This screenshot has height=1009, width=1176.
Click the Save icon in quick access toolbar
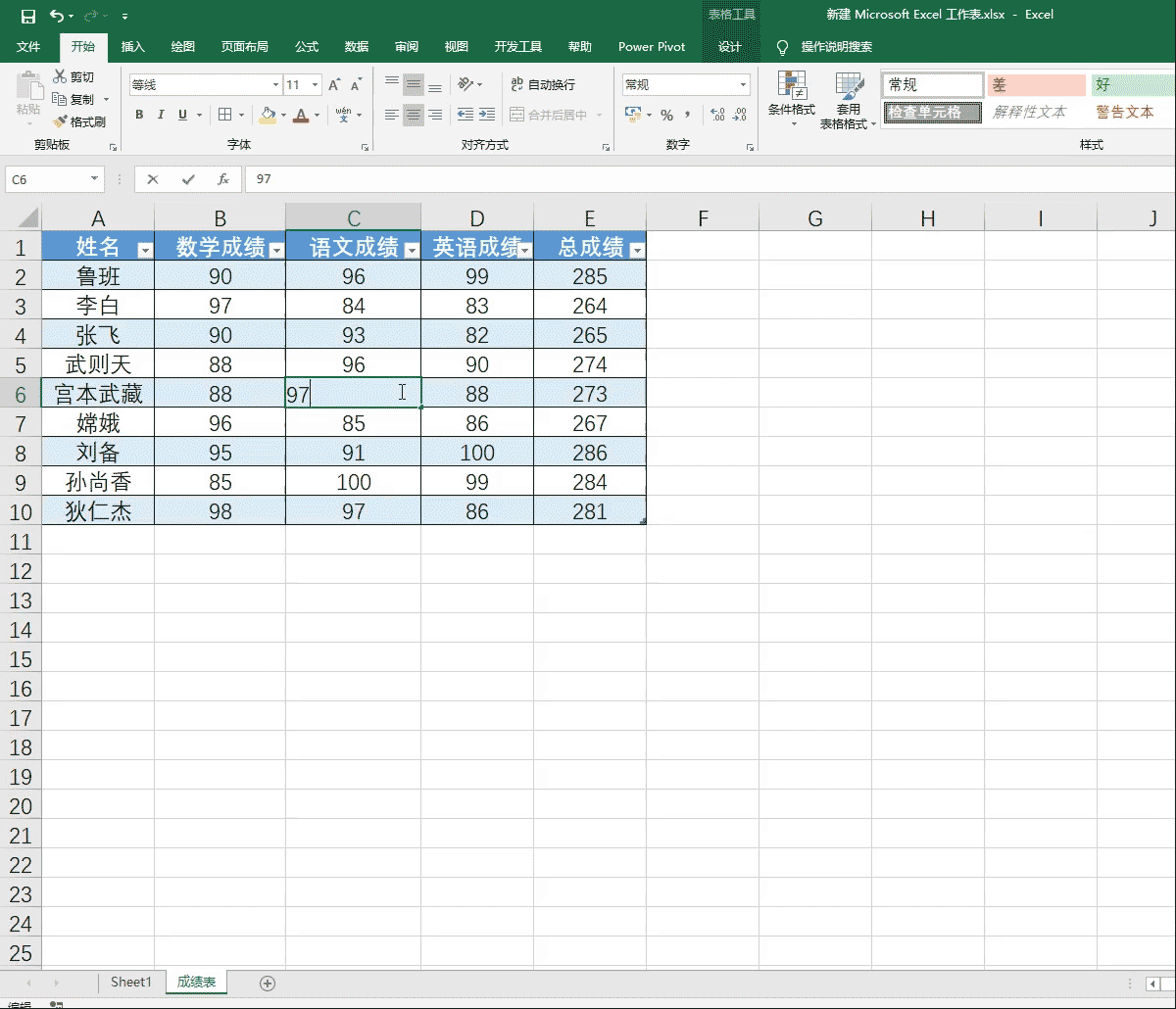pos(27,16)
